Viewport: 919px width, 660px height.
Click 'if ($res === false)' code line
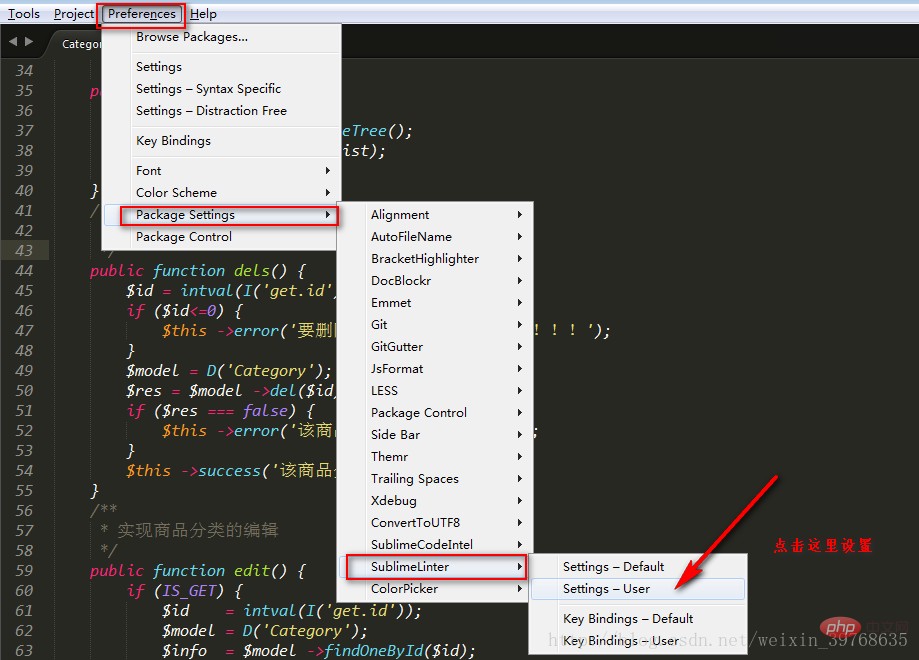(x=221, y=411)
